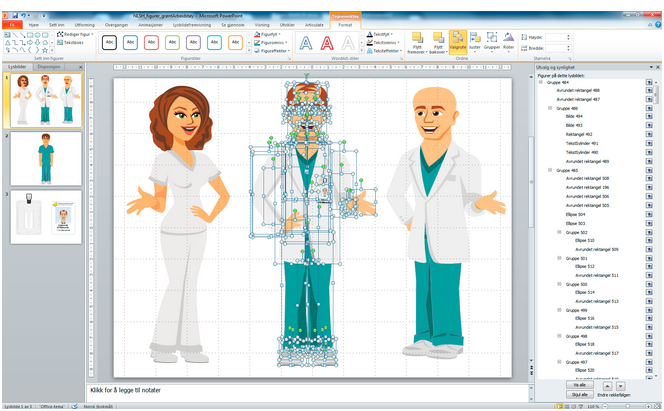Click the Valgrute (Selection Pane) button
The height and width of the screenshot is (411, 664).
(x=458, y=42)
